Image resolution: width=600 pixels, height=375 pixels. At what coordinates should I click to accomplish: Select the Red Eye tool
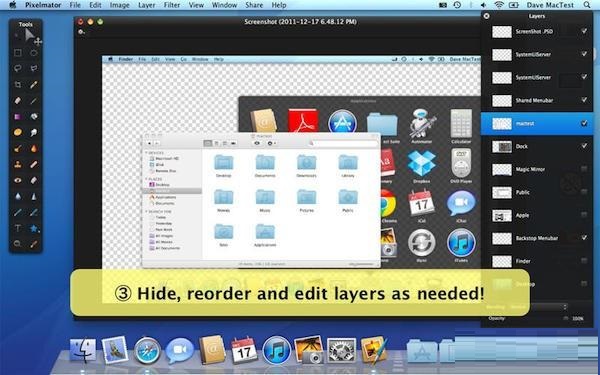(18, 180)
